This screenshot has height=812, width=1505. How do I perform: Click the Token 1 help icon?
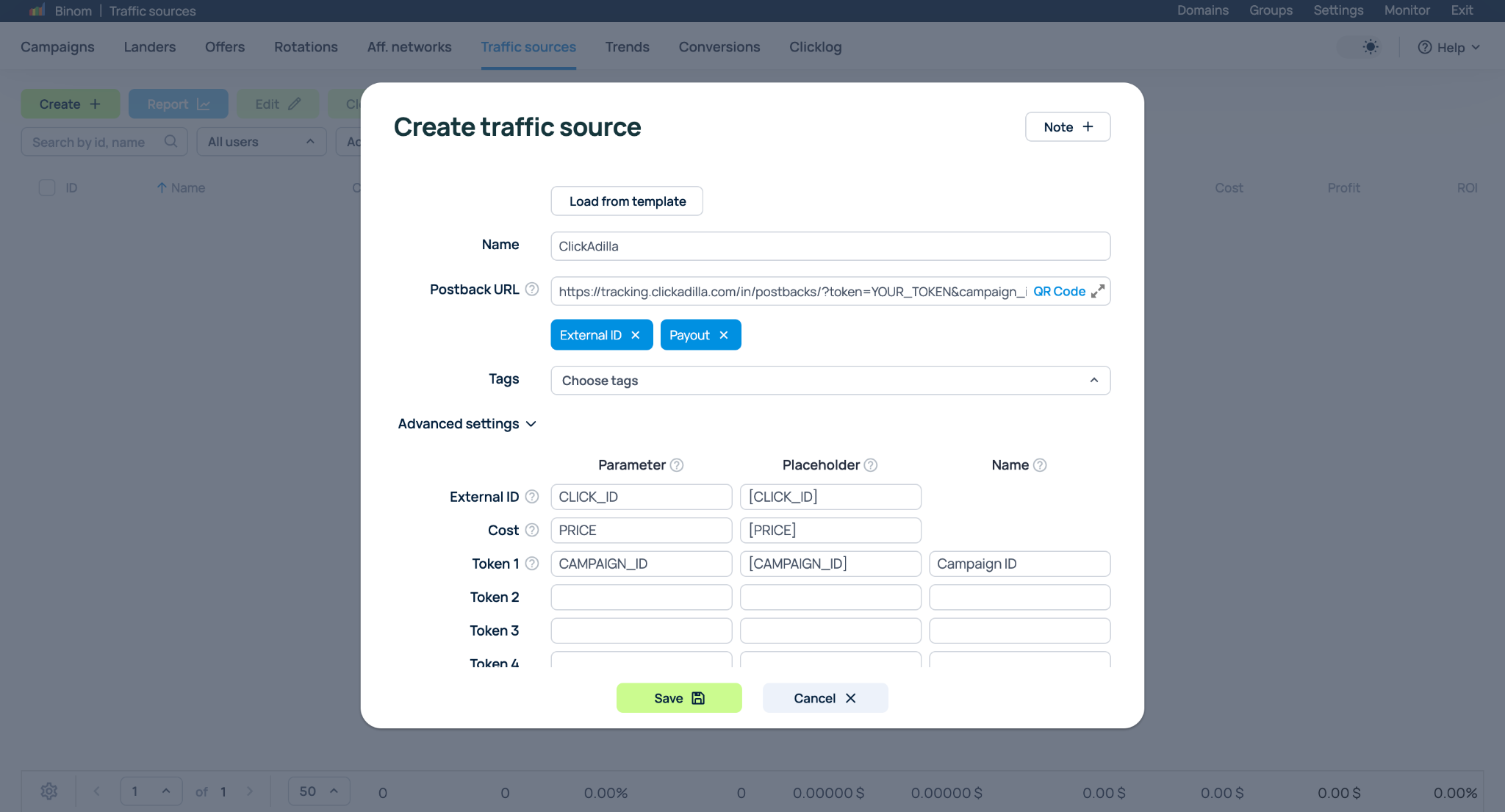(x=532, y=564)
